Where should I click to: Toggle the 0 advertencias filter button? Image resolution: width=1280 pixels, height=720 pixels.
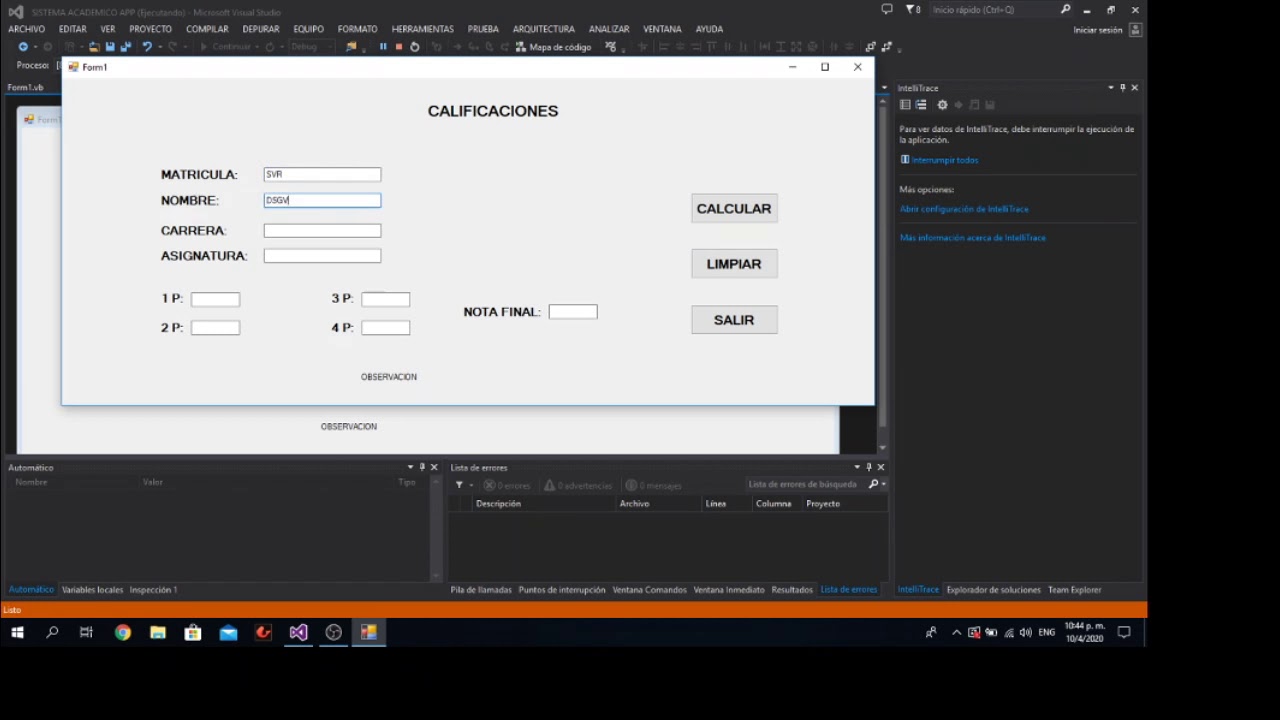[x=578, y=486]
